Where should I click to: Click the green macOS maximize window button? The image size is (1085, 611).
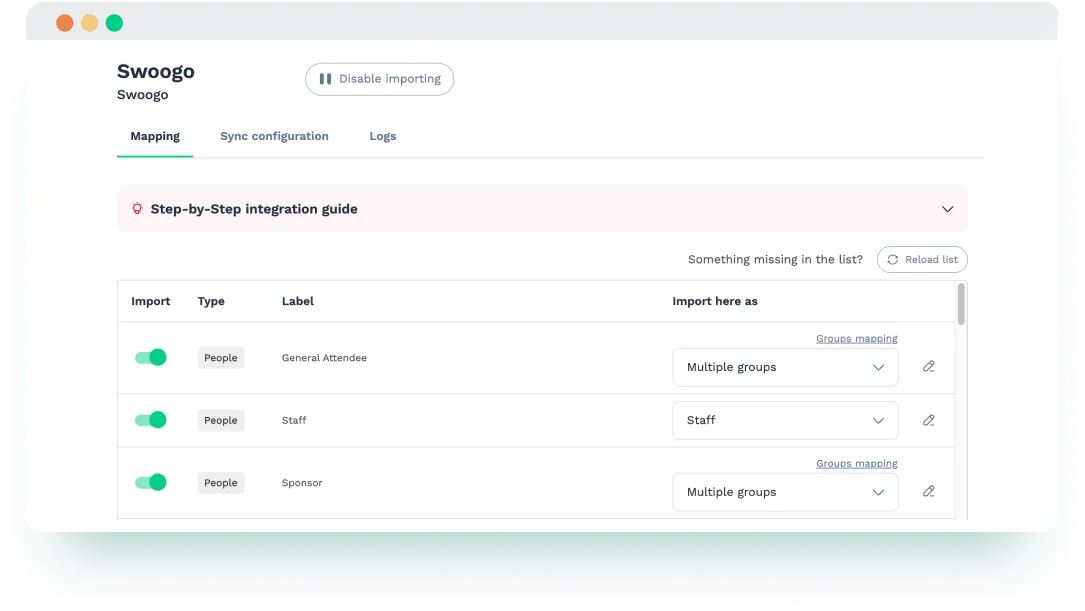click(114, 23)
